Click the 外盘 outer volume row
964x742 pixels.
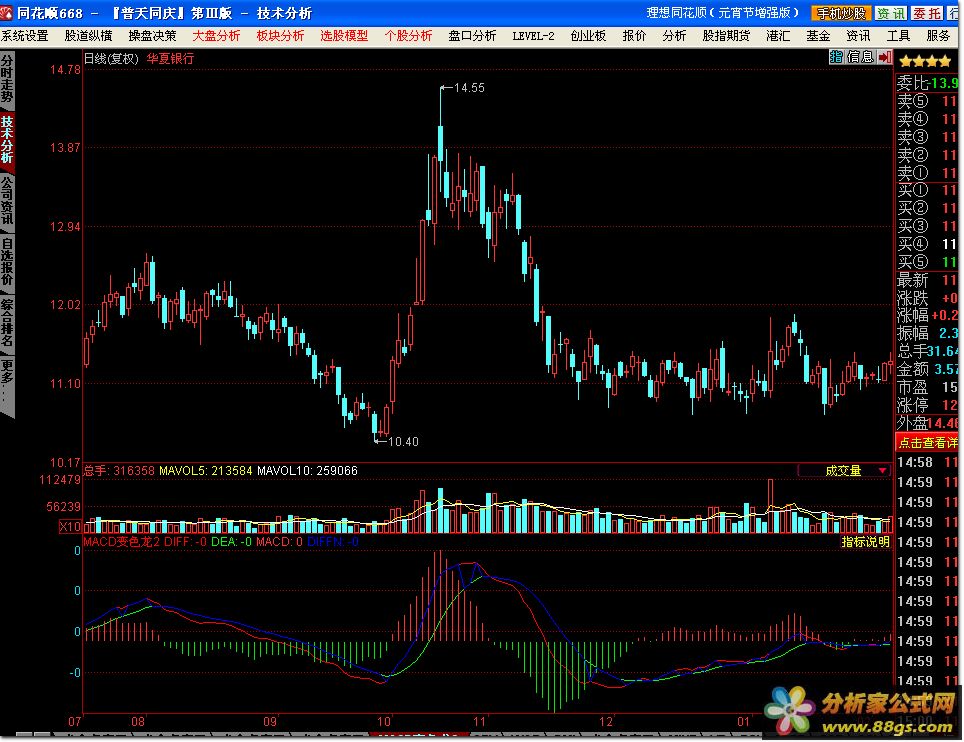(x=927, y=423)
